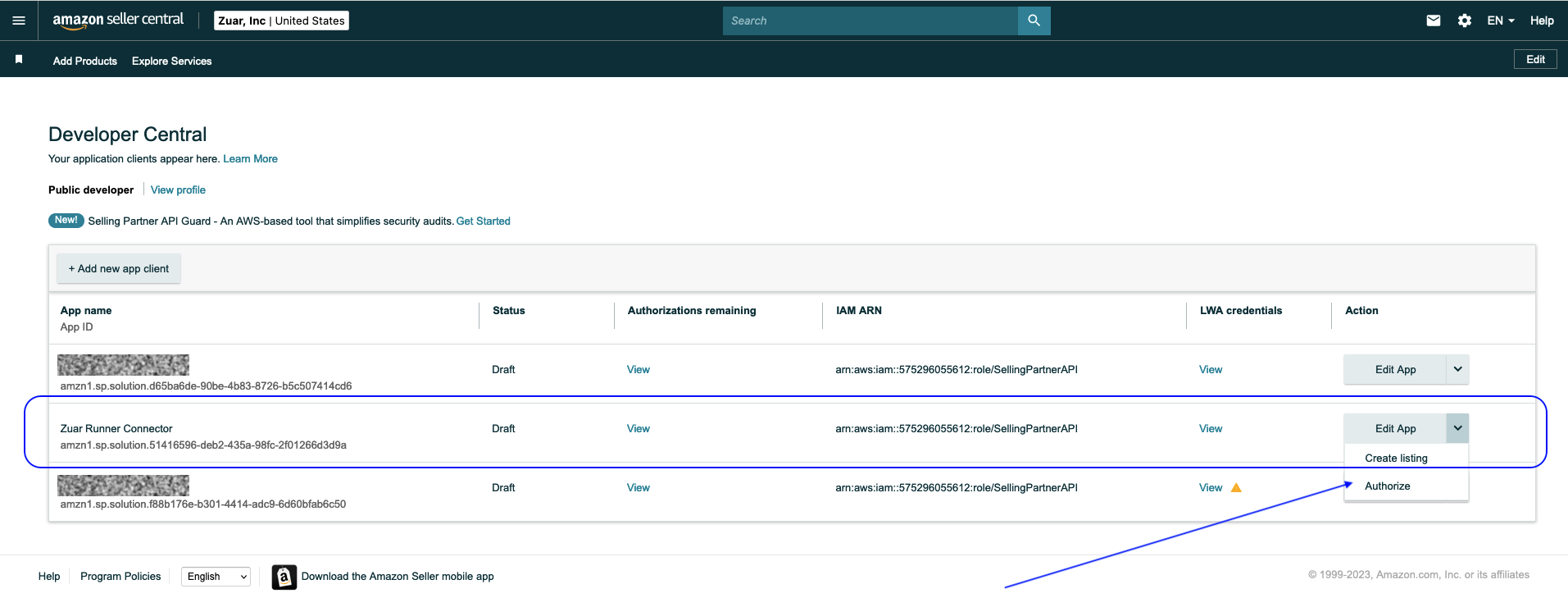This screenshot has height=616, width=1568.
Task: Click Download the Amazon Seller mobile app
Action: [398, 577]
